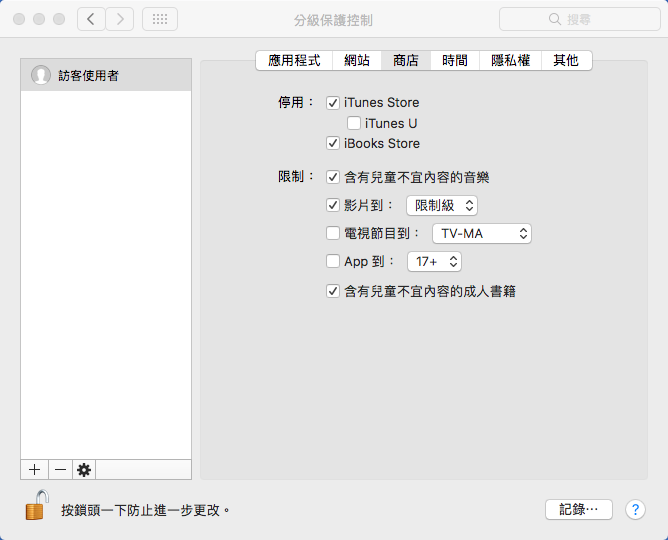Enable the iTunes U checkbox
This screenshot has width=668, height=540.
pos(354,123)
